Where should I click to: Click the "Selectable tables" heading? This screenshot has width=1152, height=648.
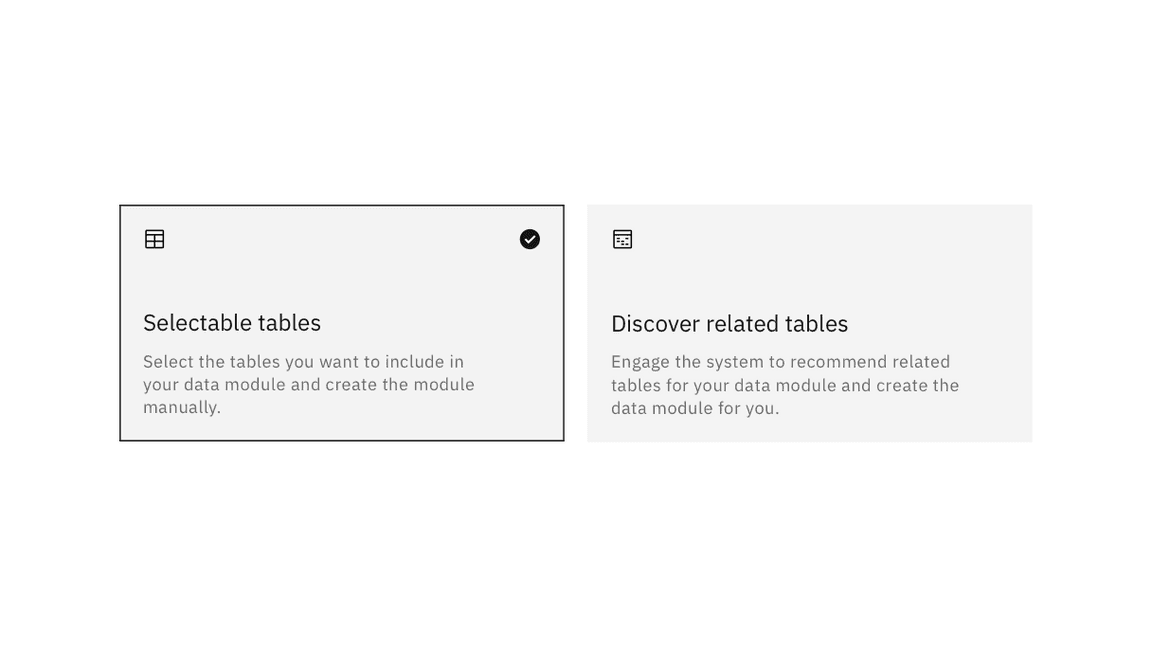click(232, 323)
